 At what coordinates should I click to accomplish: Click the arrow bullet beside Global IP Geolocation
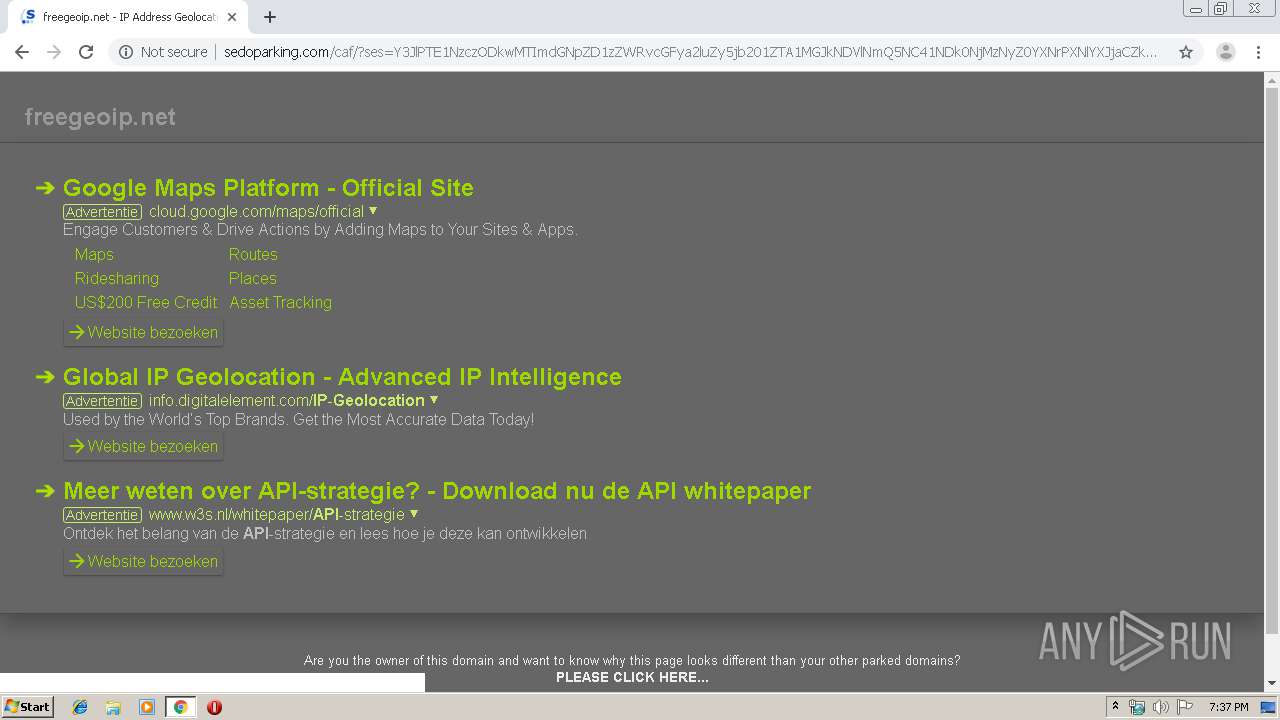[45, 377]
